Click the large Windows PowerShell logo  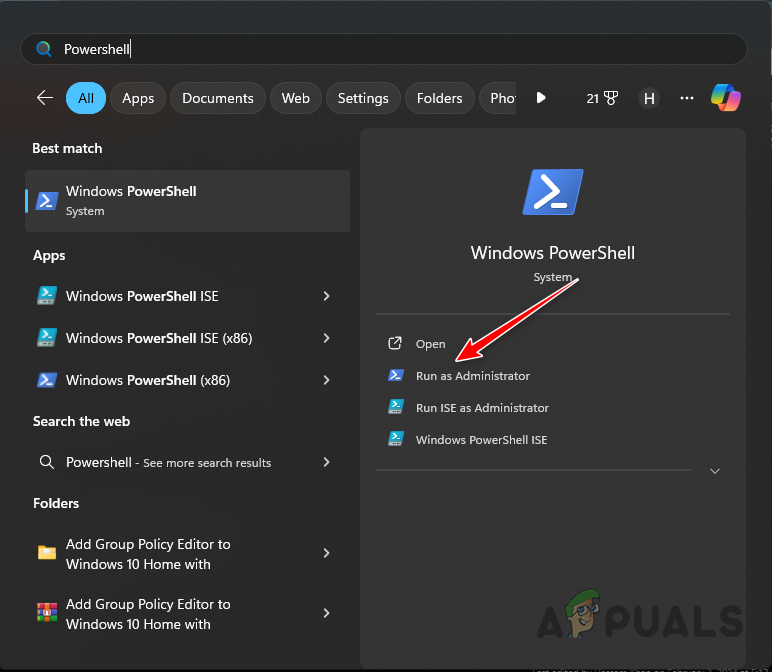pyautogui.click(x=553, y=192)
